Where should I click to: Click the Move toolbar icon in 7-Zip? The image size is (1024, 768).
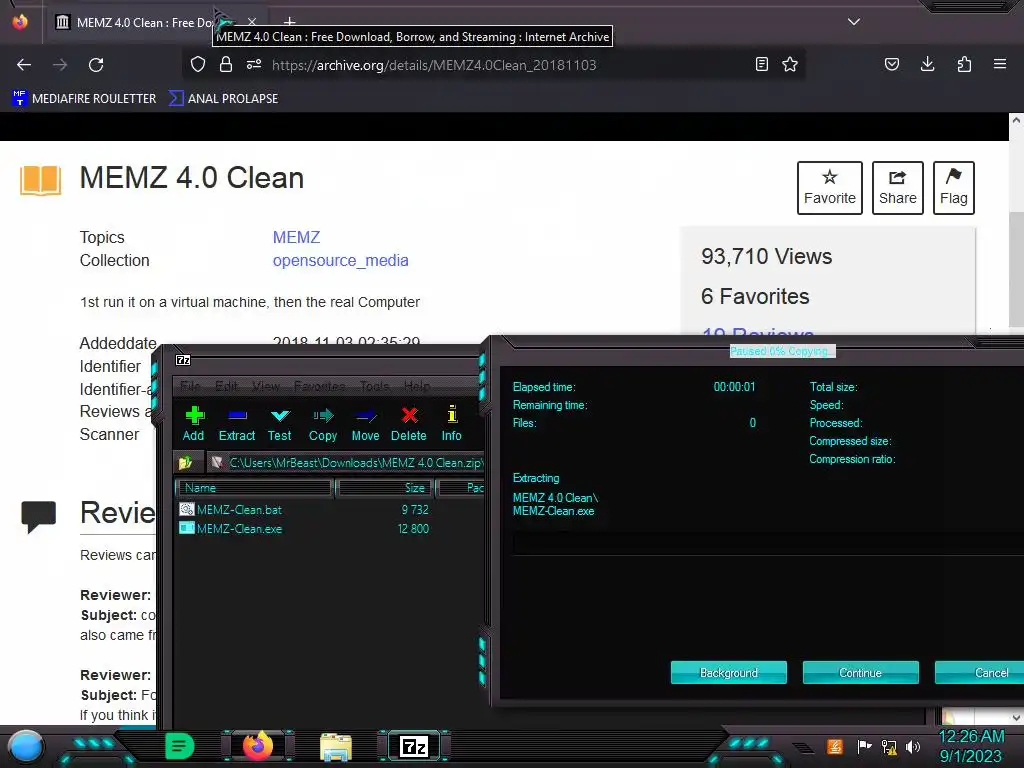[366, 424]
